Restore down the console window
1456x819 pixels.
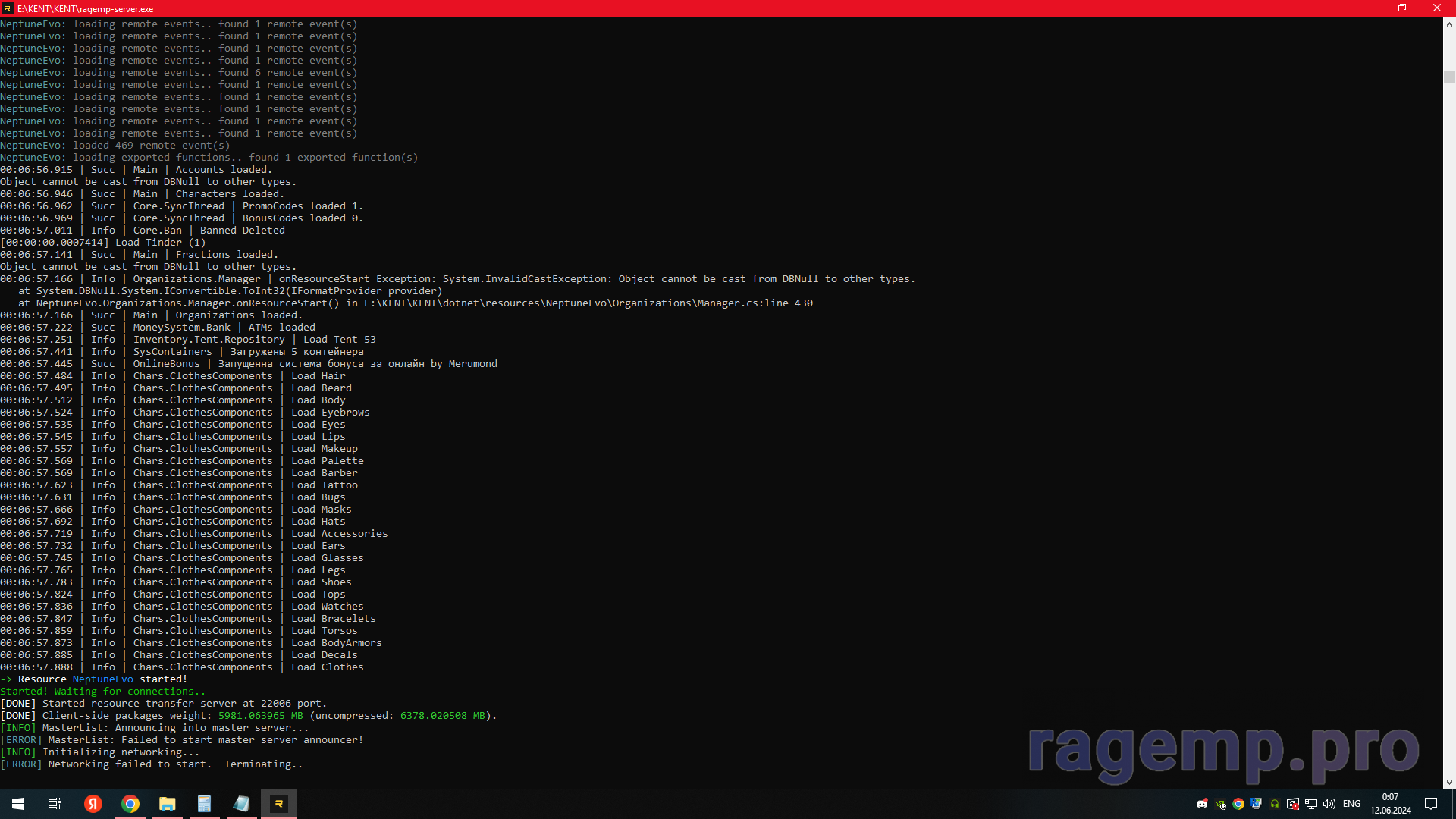pos(1402,8)
